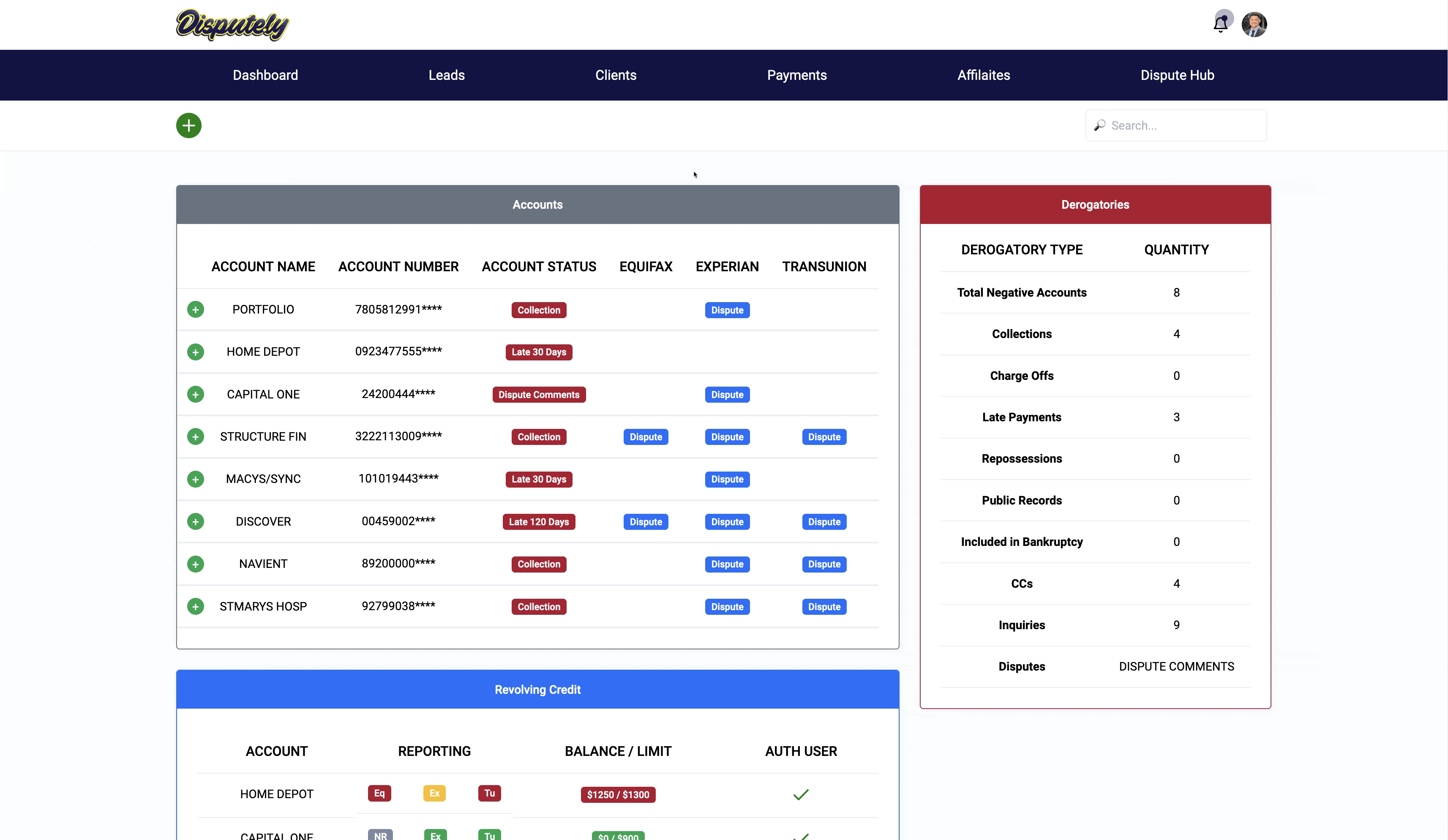Screen dimensions: 1448x840
Task: Expand the STMARYS HOSP account row
Action: coord(195,607)
